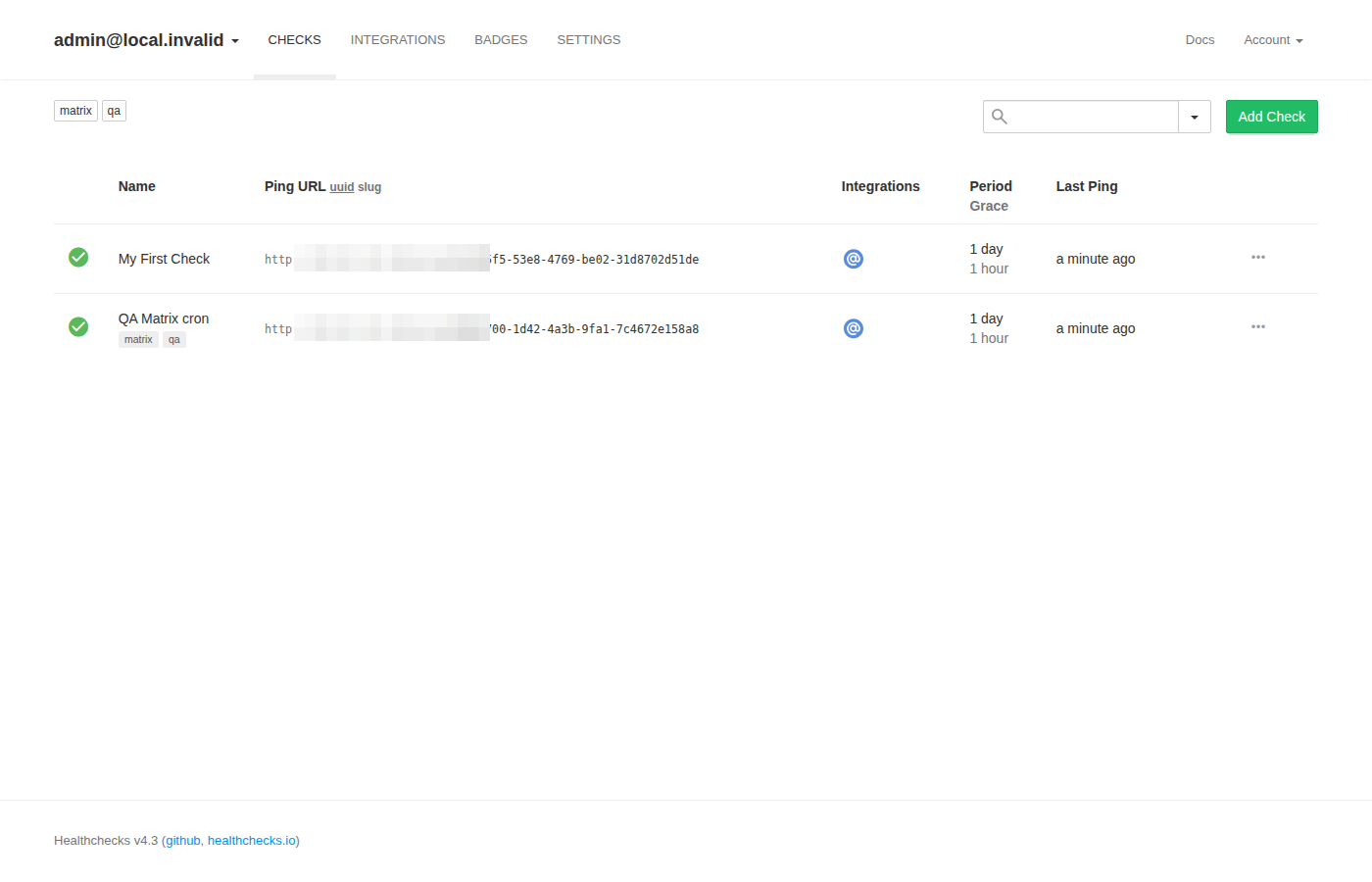Image resolution: width=1372 pixels, height=882 pixels.
Task: Click the QA Matrix cron name
Action: (x=164, y=318)
